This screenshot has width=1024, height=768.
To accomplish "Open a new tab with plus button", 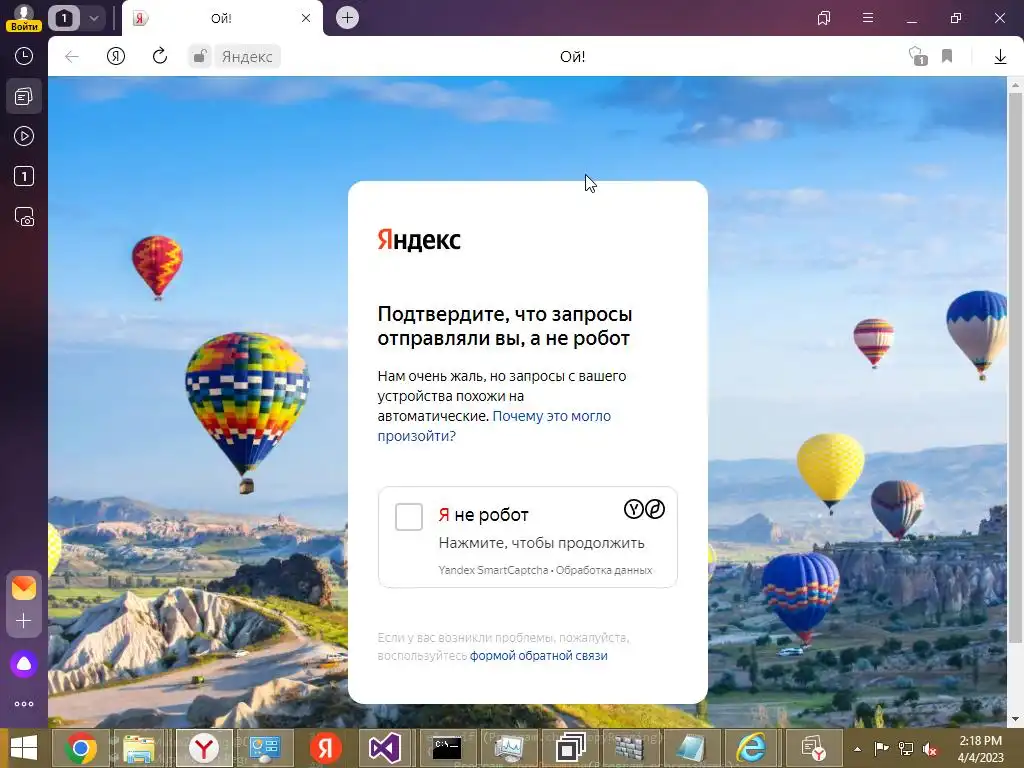I will [347, 18].
